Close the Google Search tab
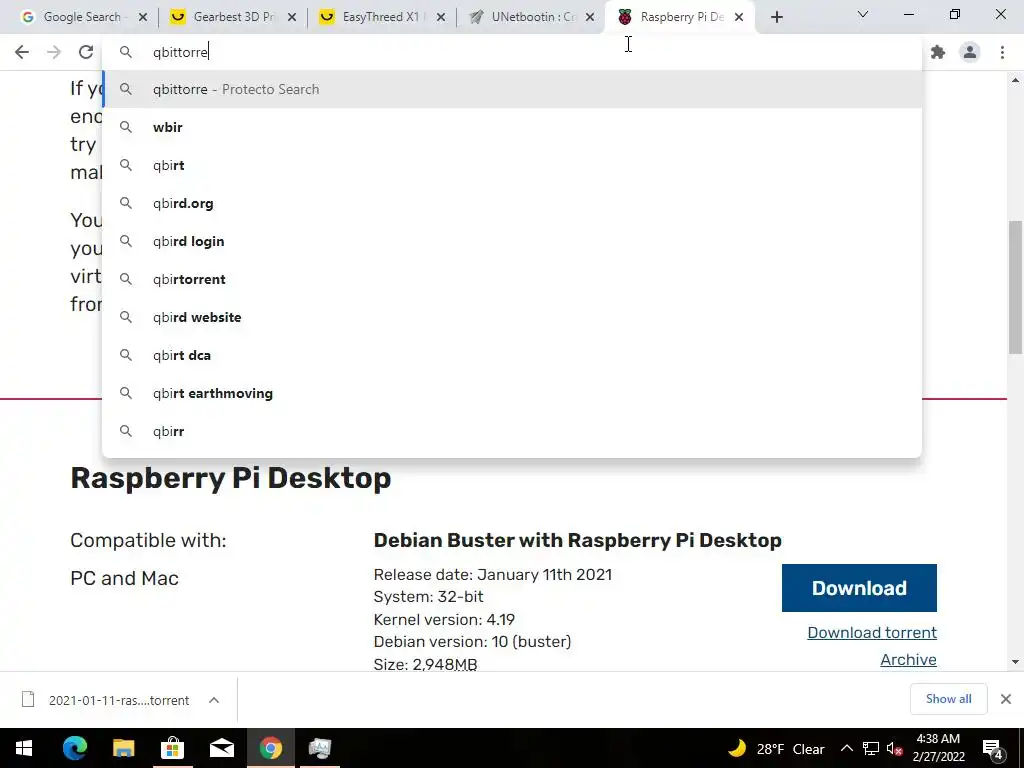 [x=143, y=18]
